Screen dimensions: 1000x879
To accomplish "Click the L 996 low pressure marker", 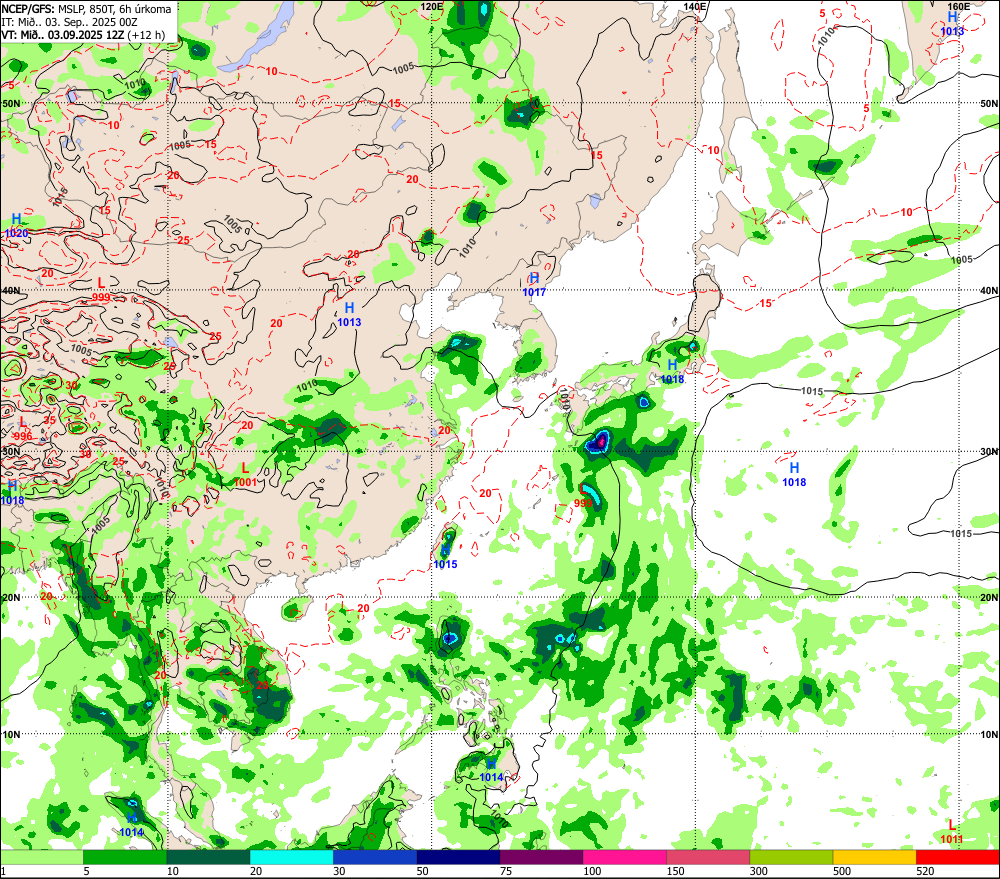I will 22,429.
